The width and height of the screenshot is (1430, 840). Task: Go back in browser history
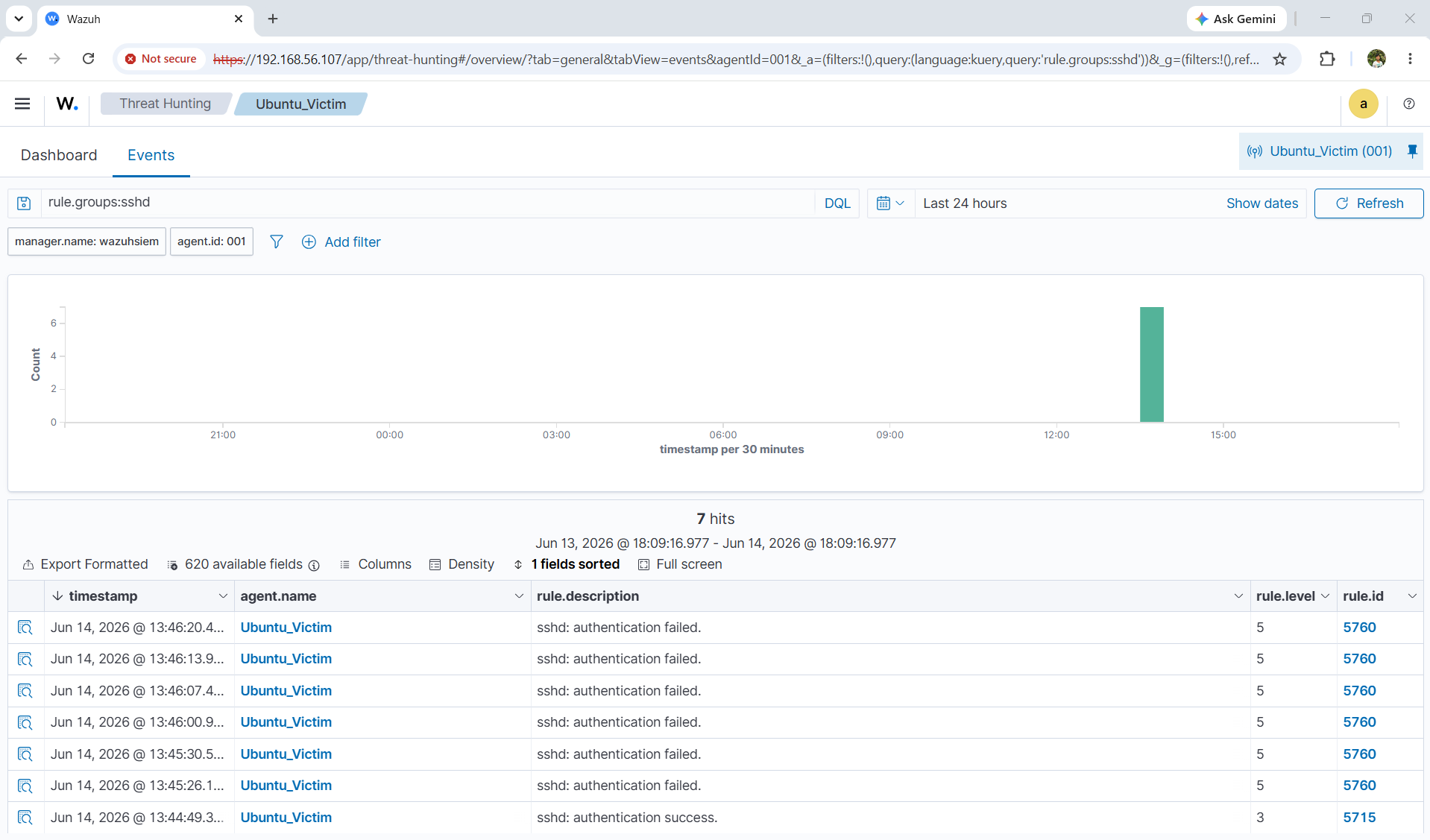click(22, 59)
